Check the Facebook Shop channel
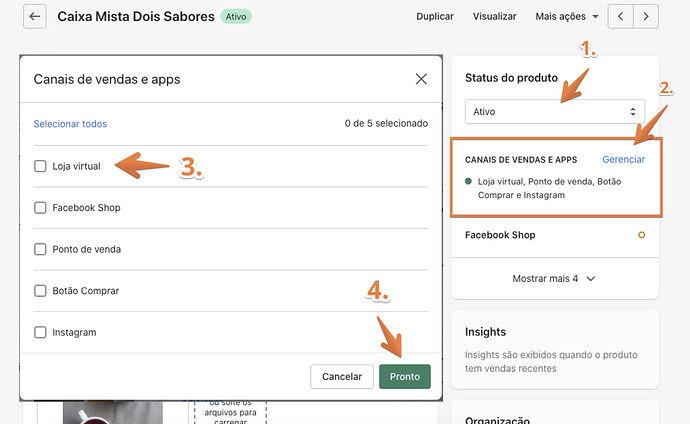Screen dimensions: 690x424 click(x=40, y=208)
